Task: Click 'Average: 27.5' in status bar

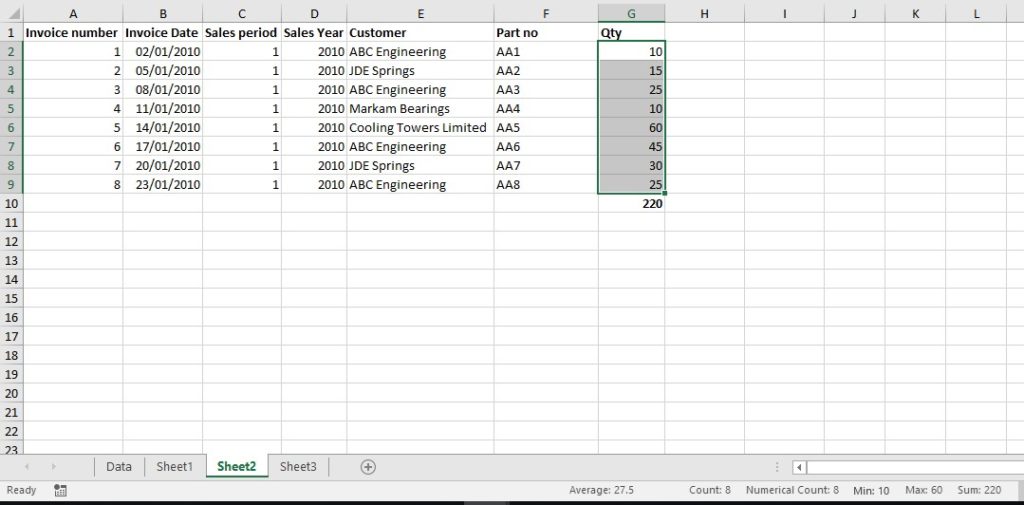Action: pyautogui.click(x=601, y=490)
